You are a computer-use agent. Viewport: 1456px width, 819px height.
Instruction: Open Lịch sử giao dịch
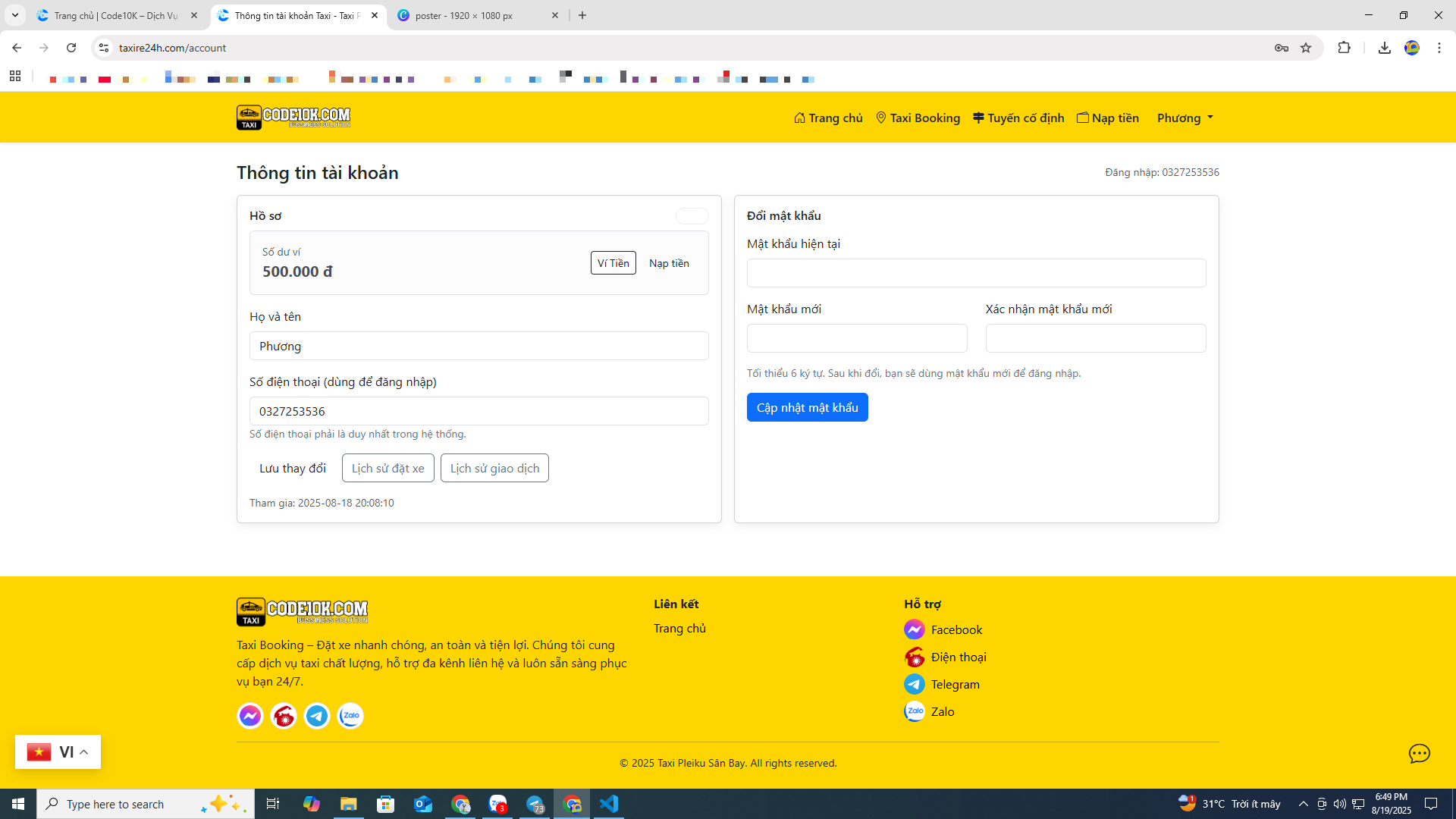494,469
